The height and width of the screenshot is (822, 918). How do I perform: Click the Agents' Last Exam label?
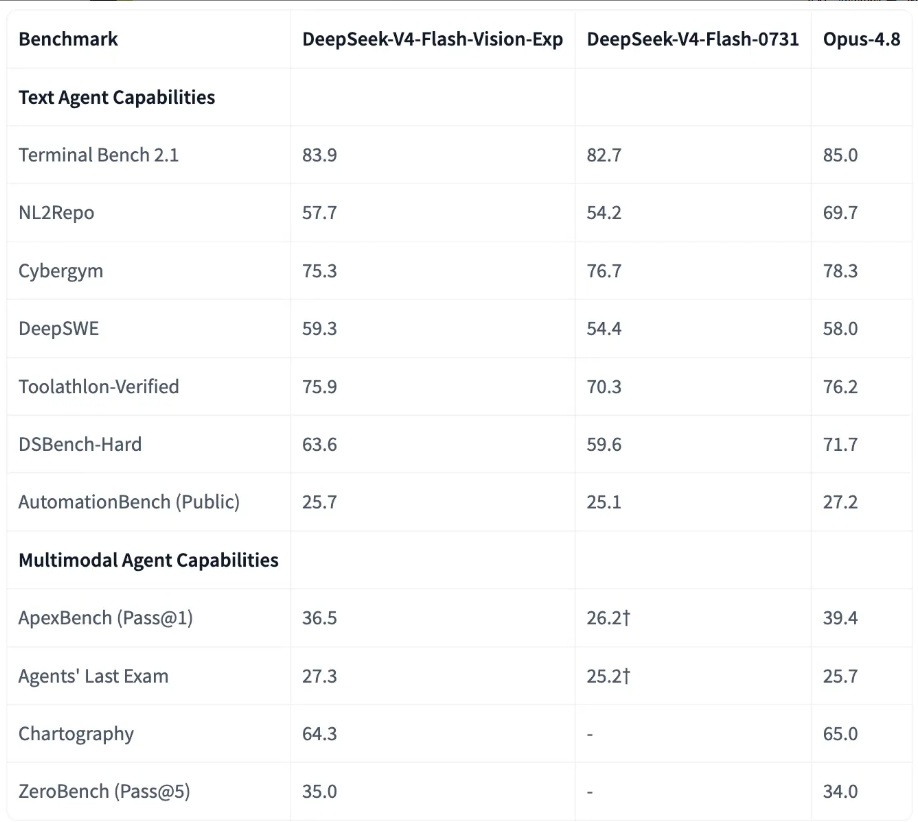click(x=93, y=676)
